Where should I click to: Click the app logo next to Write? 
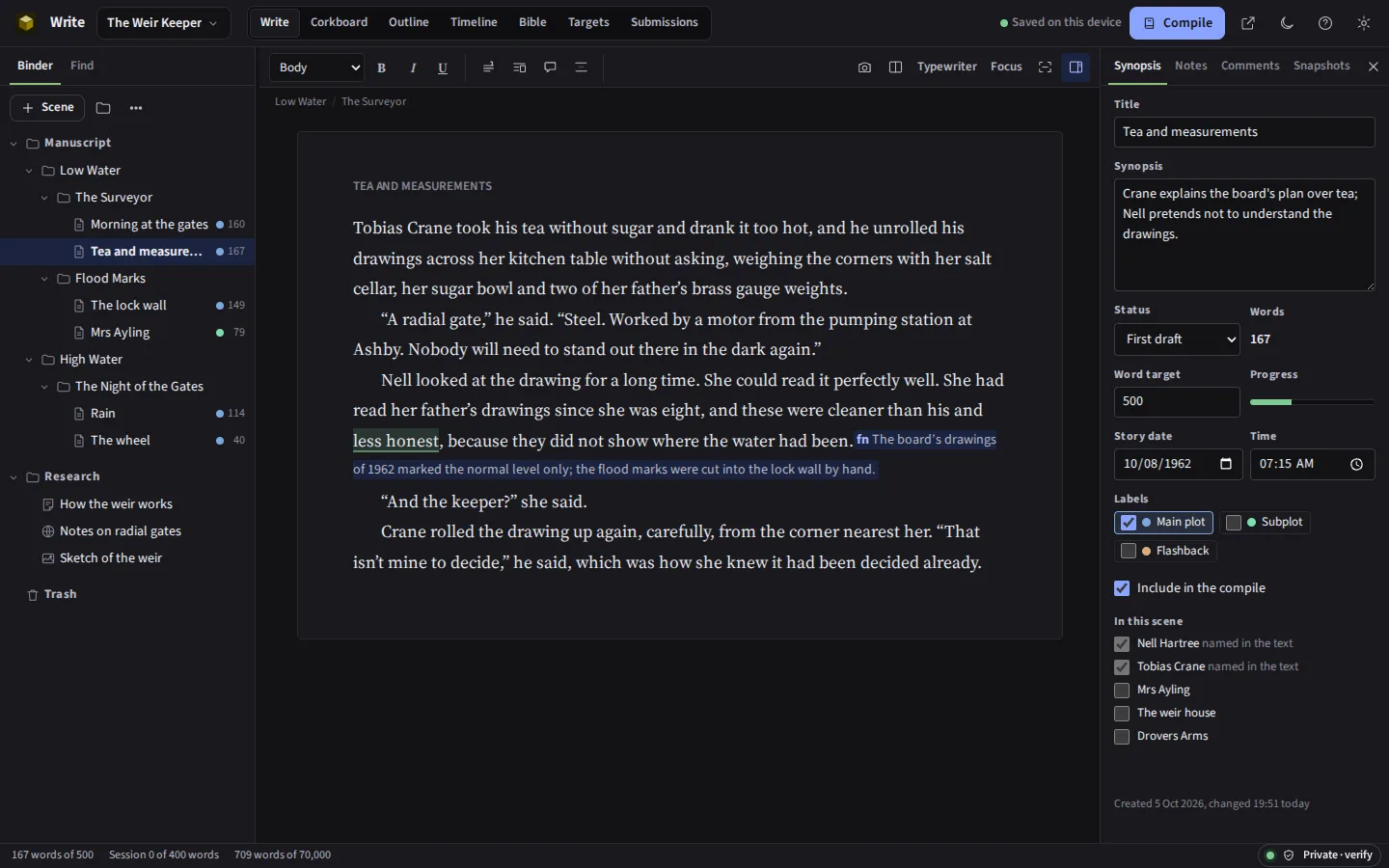pyautogui.click(x=26, y=23)
